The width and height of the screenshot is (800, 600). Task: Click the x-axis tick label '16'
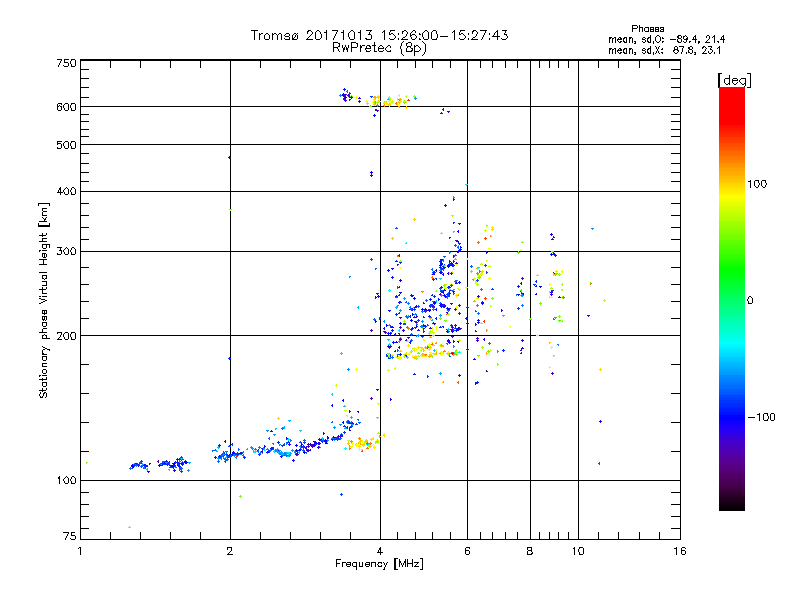[x=680, y=551]
